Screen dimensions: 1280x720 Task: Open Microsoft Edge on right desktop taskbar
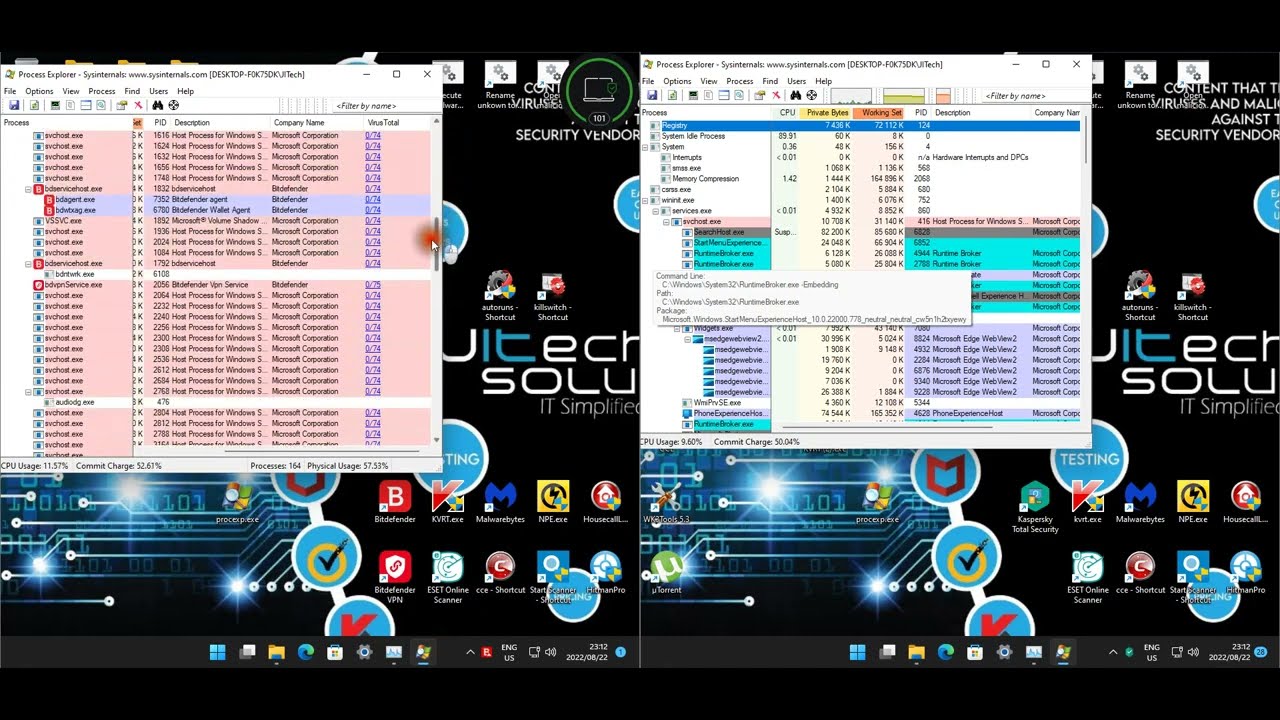[945, 653]
